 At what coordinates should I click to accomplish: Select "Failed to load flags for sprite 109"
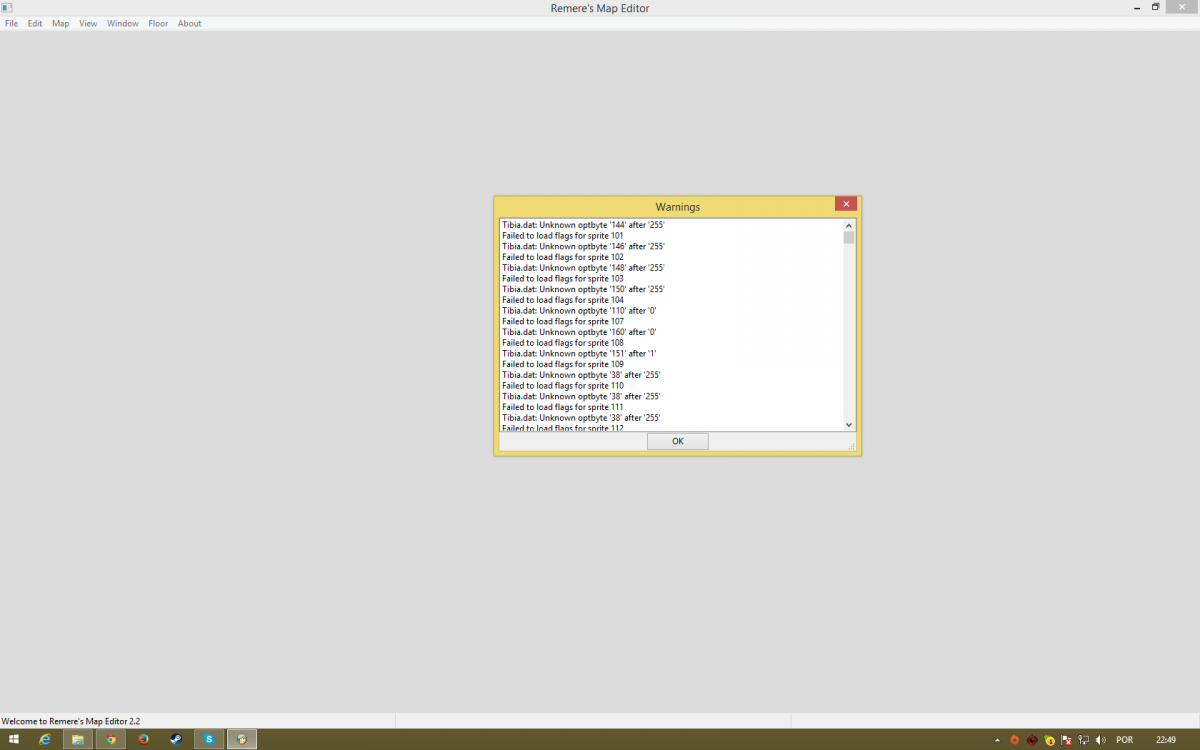coord(562,364)
